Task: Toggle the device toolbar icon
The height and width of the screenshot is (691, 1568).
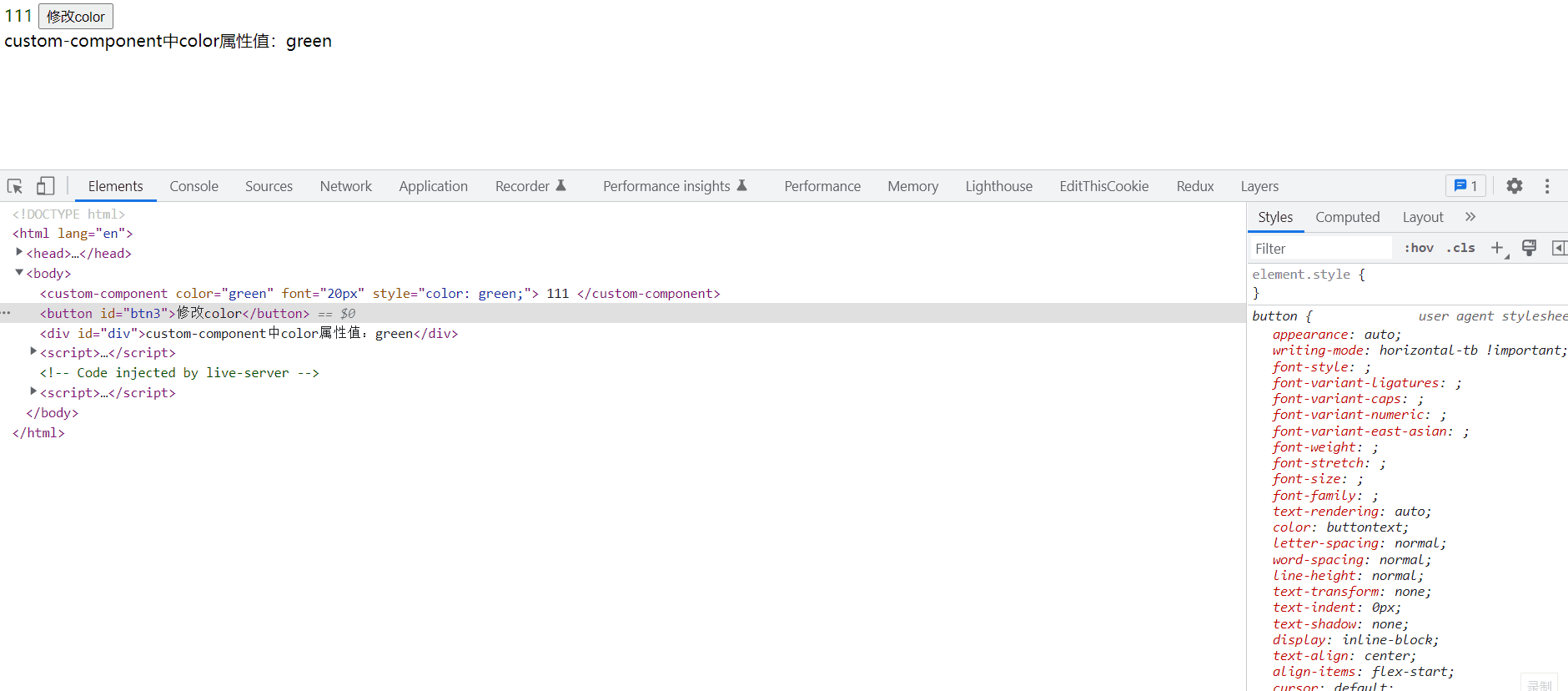Action: pyautogui.click(x=45, y=186)
